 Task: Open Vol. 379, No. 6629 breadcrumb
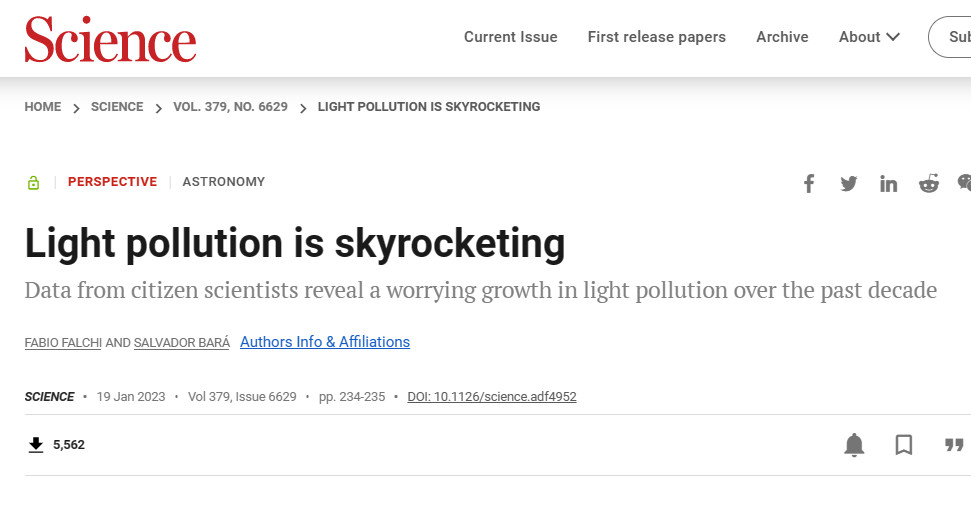[230, 107]
